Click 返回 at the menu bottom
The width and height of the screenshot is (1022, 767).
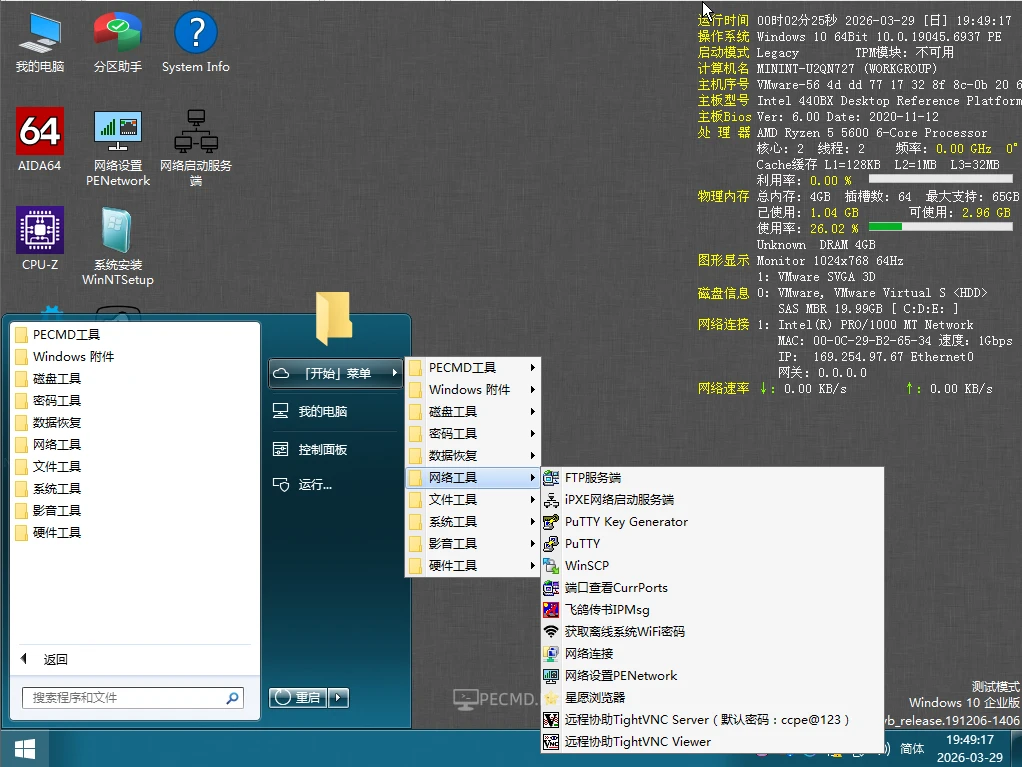[x=47, y=659]
